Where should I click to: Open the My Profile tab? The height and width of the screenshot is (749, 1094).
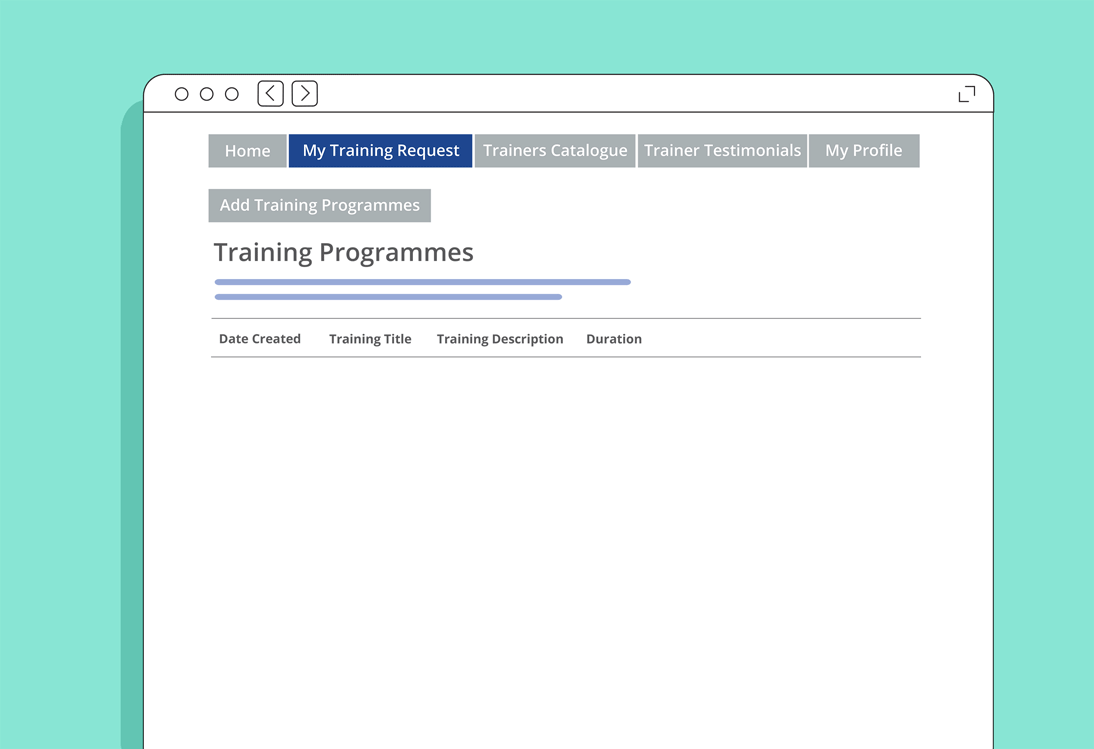tap(863, 151)
